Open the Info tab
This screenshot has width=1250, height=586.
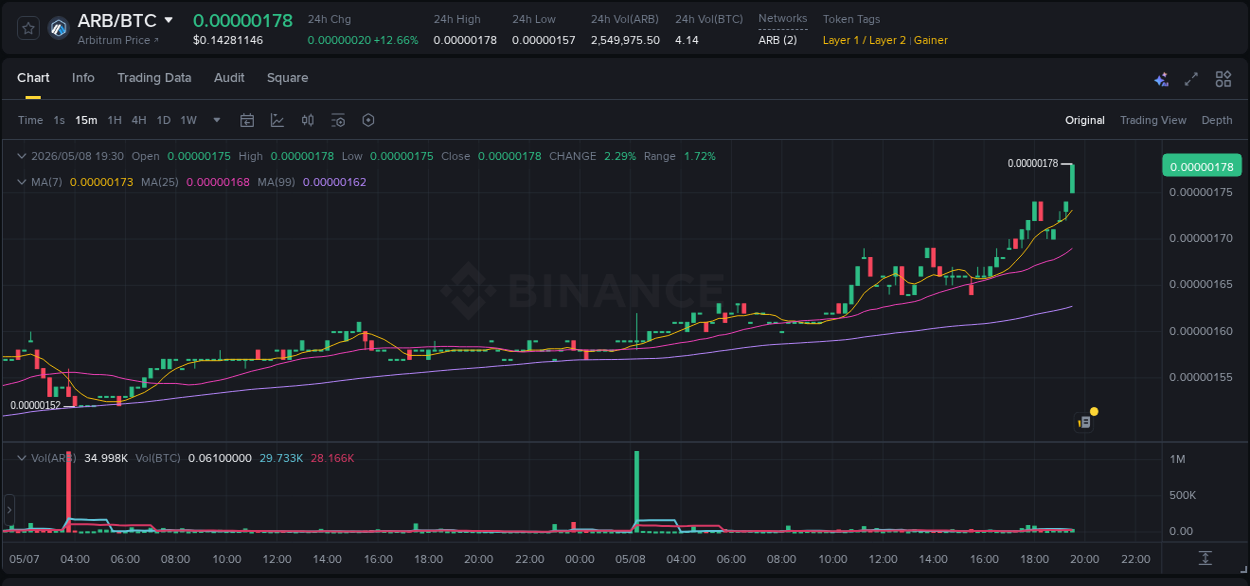pos(83,78)
